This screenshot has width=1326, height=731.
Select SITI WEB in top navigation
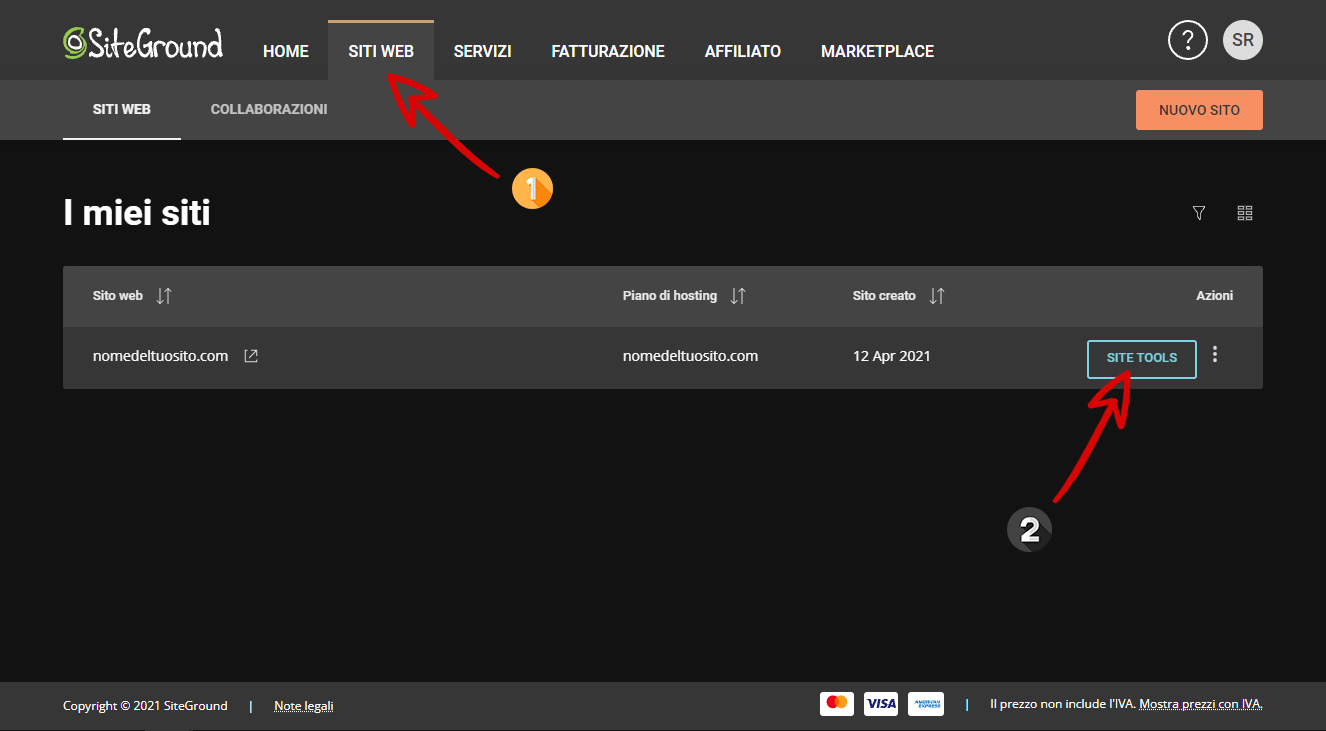click(x=381, y=51)
